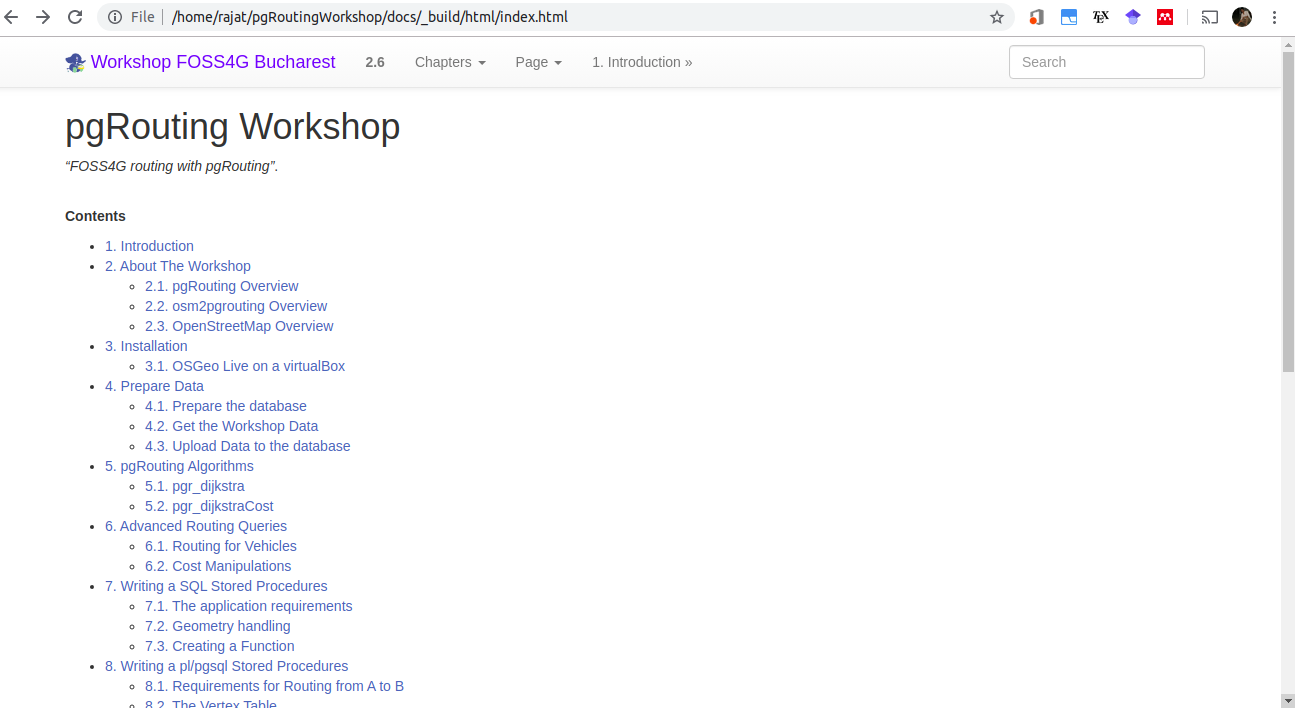Bookmark this page with the star icon

[997, 17]
